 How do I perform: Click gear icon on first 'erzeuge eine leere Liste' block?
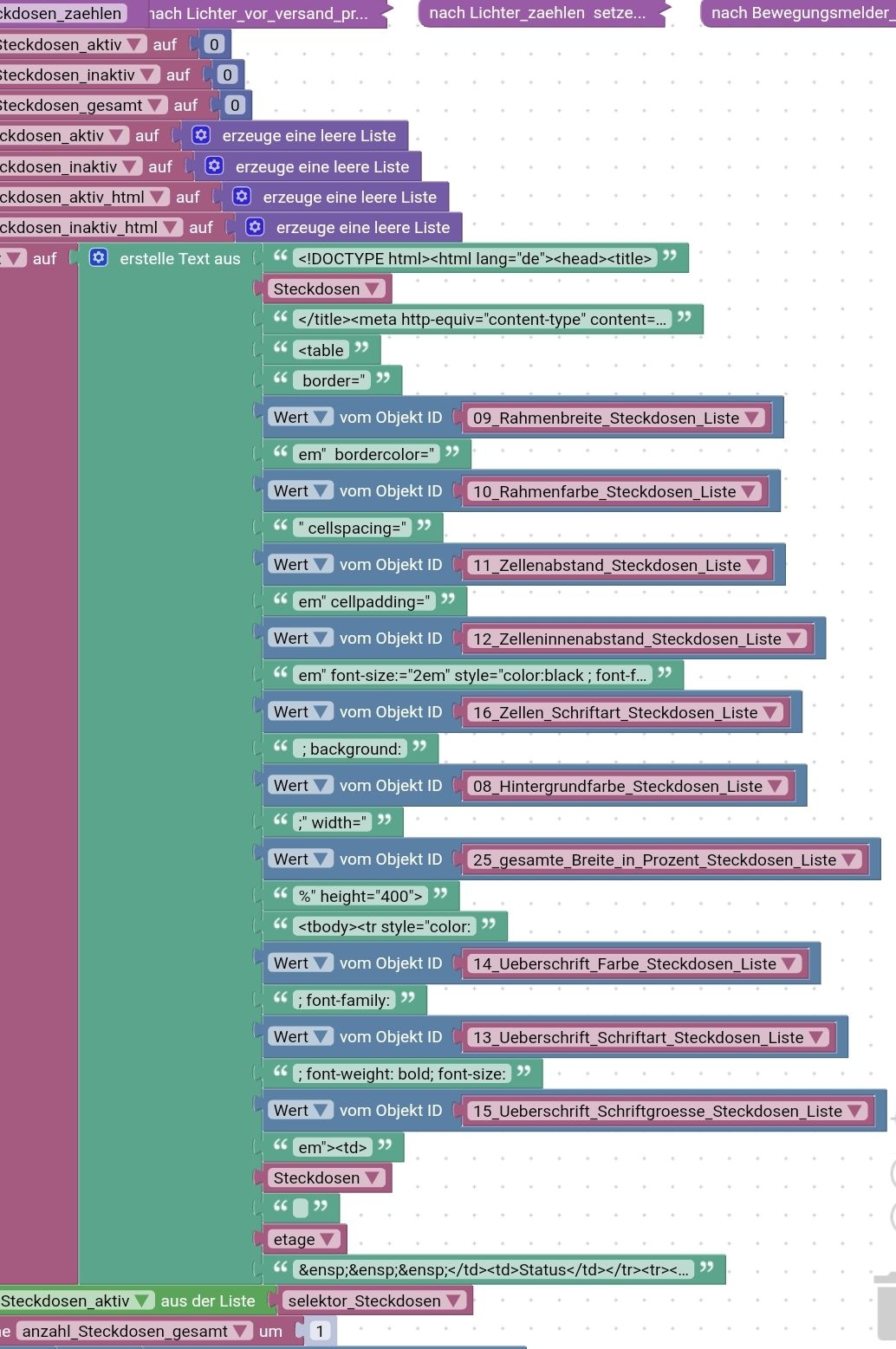tap(201, 135)
